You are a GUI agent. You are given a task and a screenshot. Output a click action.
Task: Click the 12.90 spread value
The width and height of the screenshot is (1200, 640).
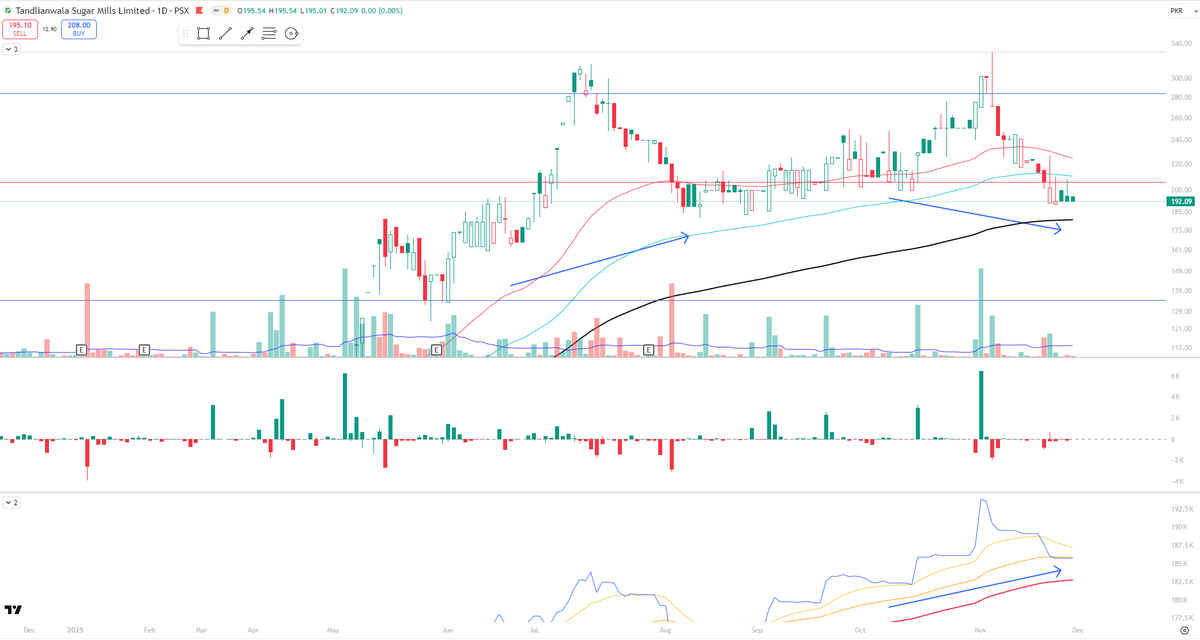49,29
